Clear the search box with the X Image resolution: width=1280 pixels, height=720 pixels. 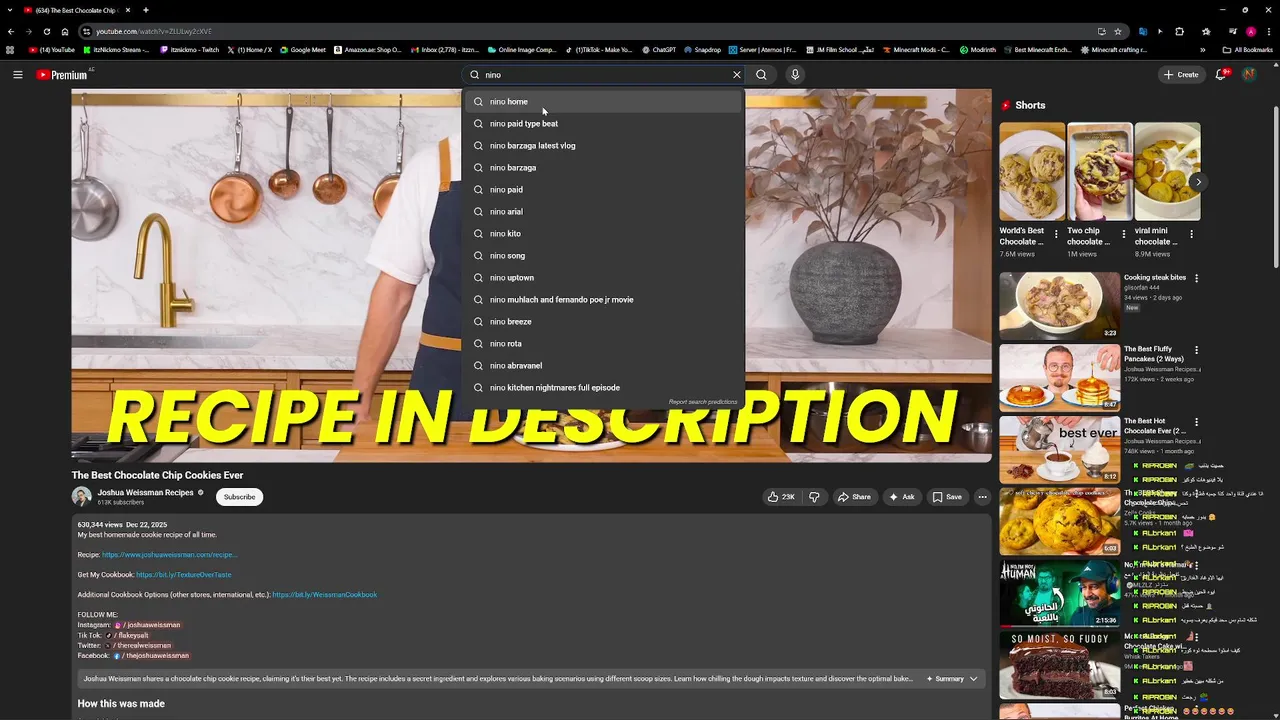pos(737,75)
